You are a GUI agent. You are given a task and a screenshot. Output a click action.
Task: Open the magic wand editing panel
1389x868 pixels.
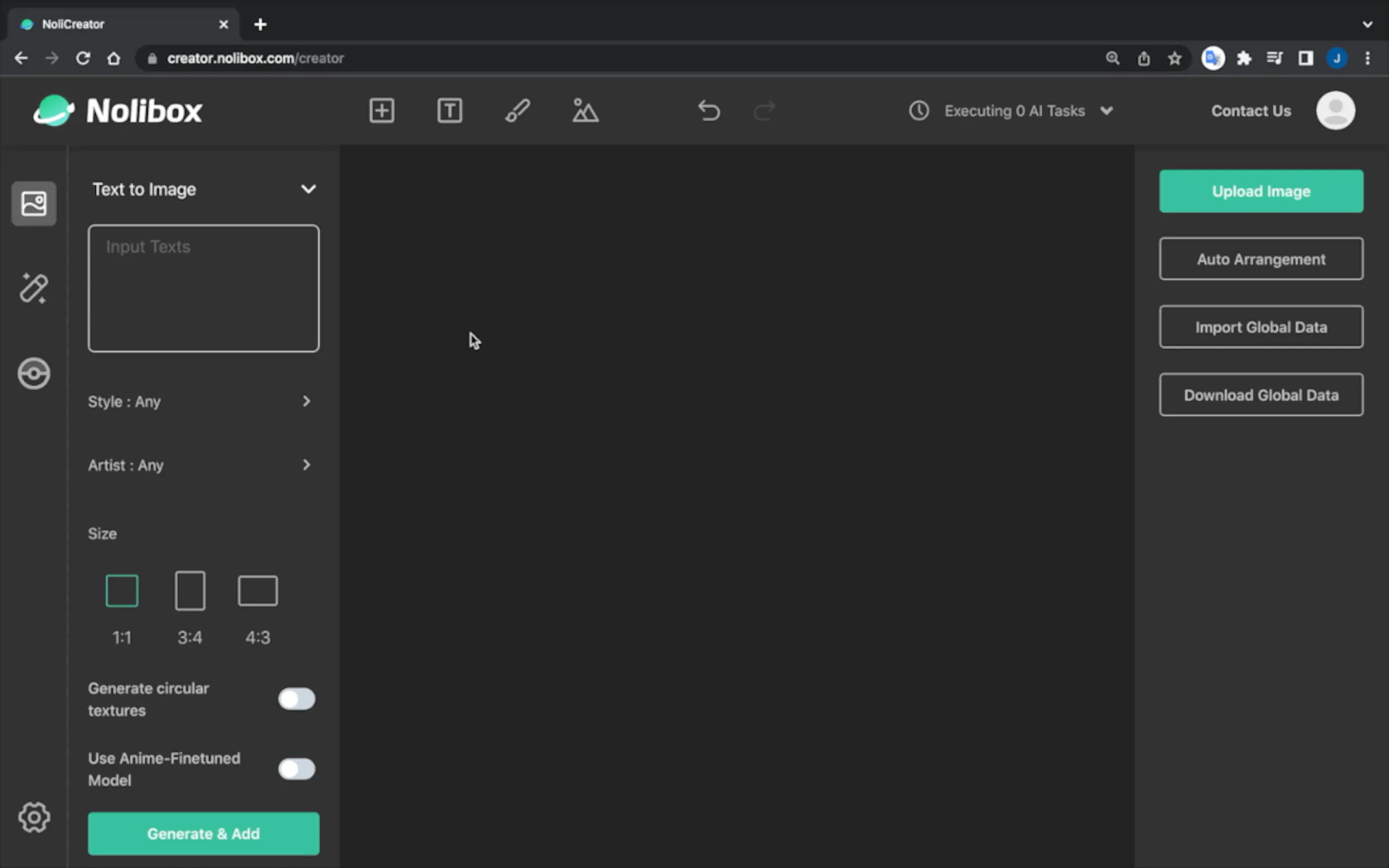coord(33,288)
